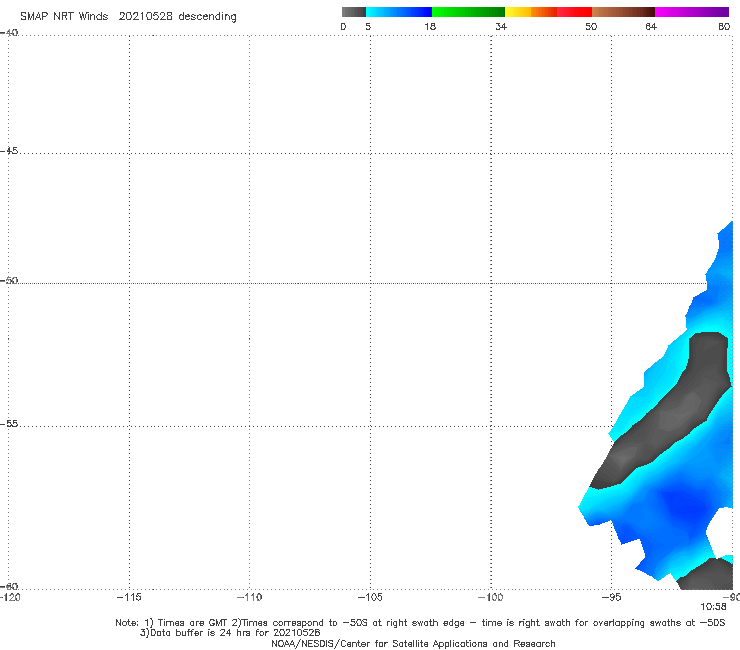Image resolution: width=740 pixels, height=650 pixels.
Task: Click the color bar label '50'
Action: tap(591, 26)
